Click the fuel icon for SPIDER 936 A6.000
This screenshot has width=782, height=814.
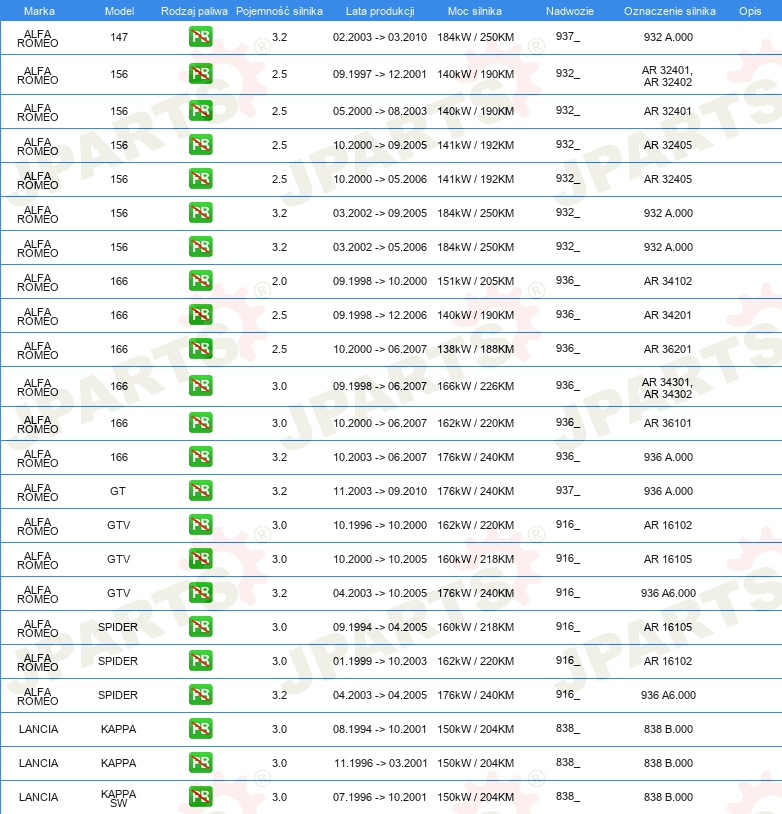pos(200,695)
